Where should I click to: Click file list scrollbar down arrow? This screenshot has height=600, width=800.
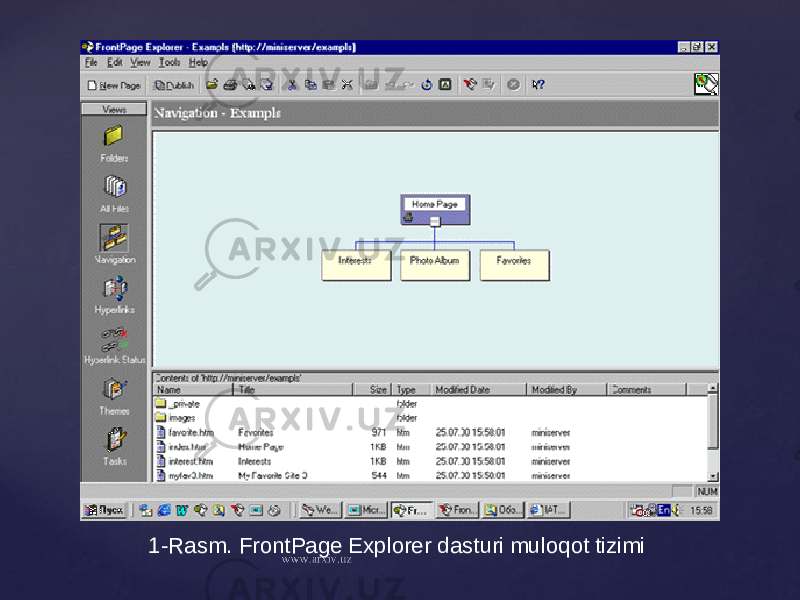pos(713,477)
